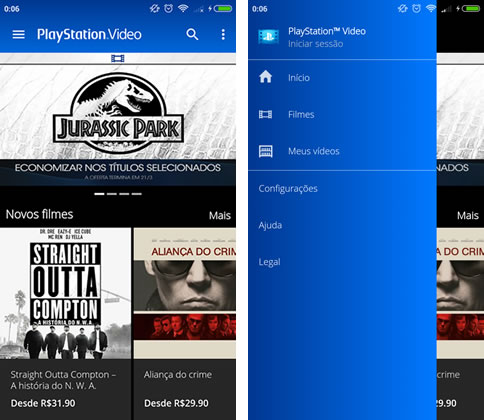
Task: Tap the battery icon in left status bar
Action: point(223,8)
